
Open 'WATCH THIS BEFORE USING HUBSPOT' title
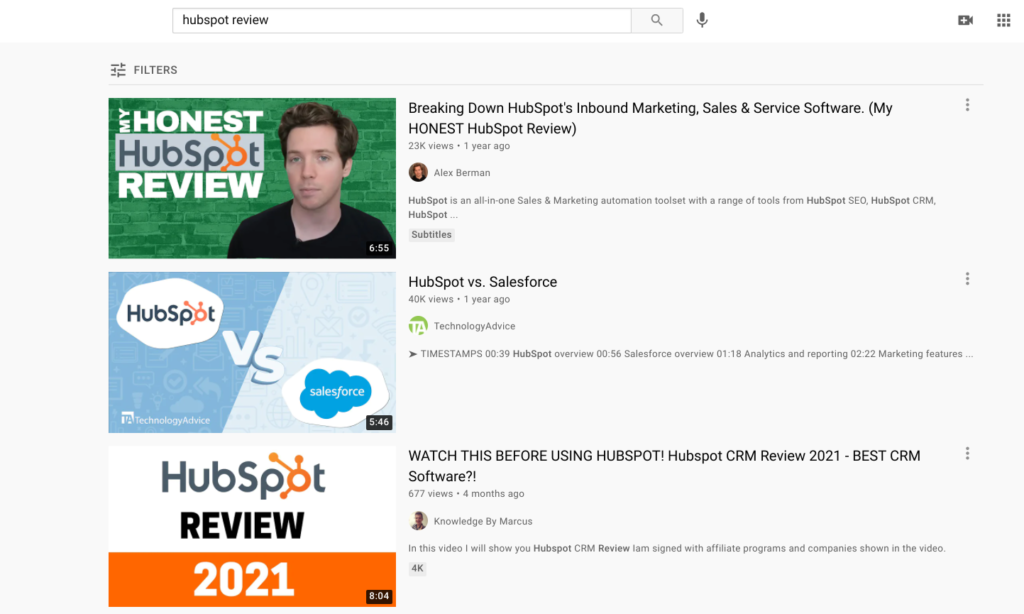[664, 456]
